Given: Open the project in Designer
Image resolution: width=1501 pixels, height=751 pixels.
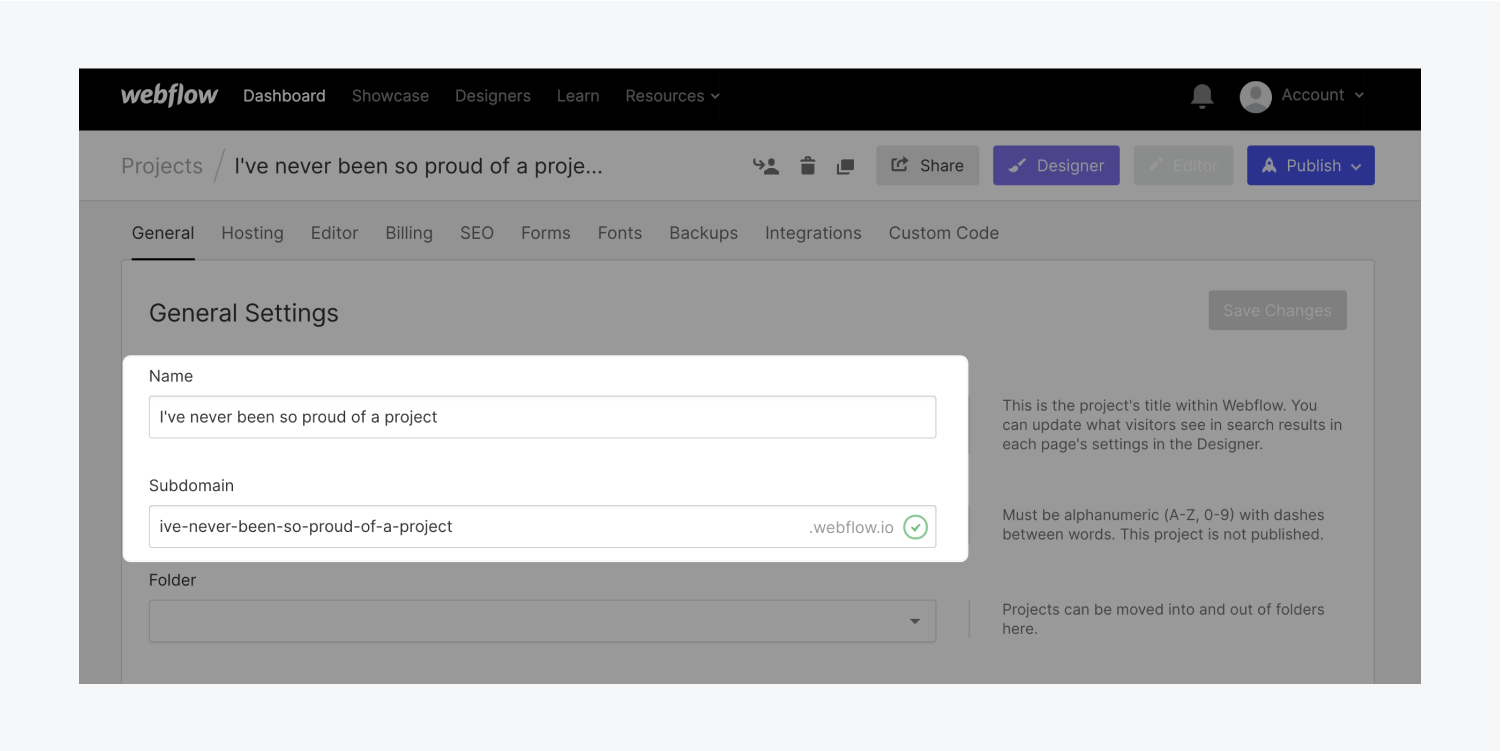Looking at the screenshot, I should click(1056, 166).
